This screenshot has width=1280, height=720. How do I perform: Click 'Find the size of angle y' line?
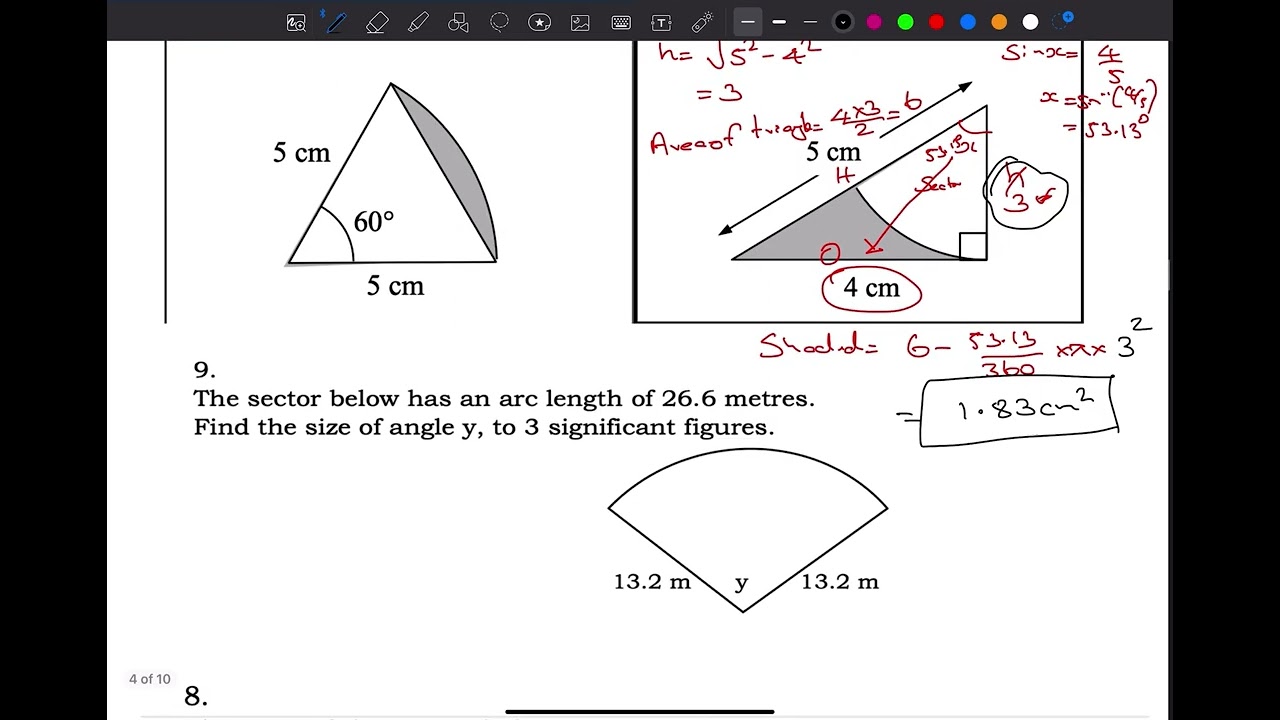coord(484,427)
